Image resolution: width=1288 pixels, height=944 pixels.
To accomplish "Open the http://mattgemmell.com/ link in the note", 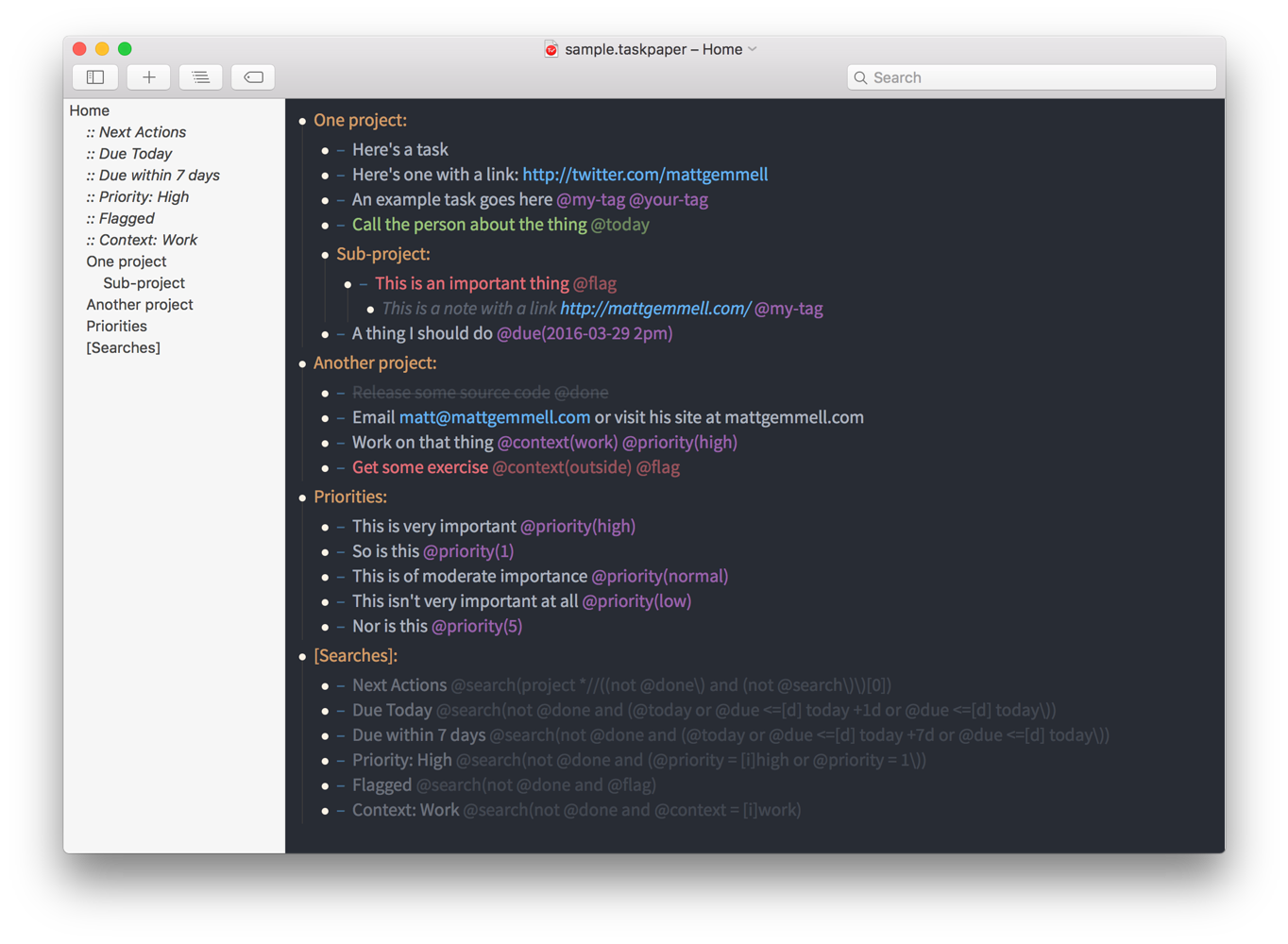I will click(654, 308).
